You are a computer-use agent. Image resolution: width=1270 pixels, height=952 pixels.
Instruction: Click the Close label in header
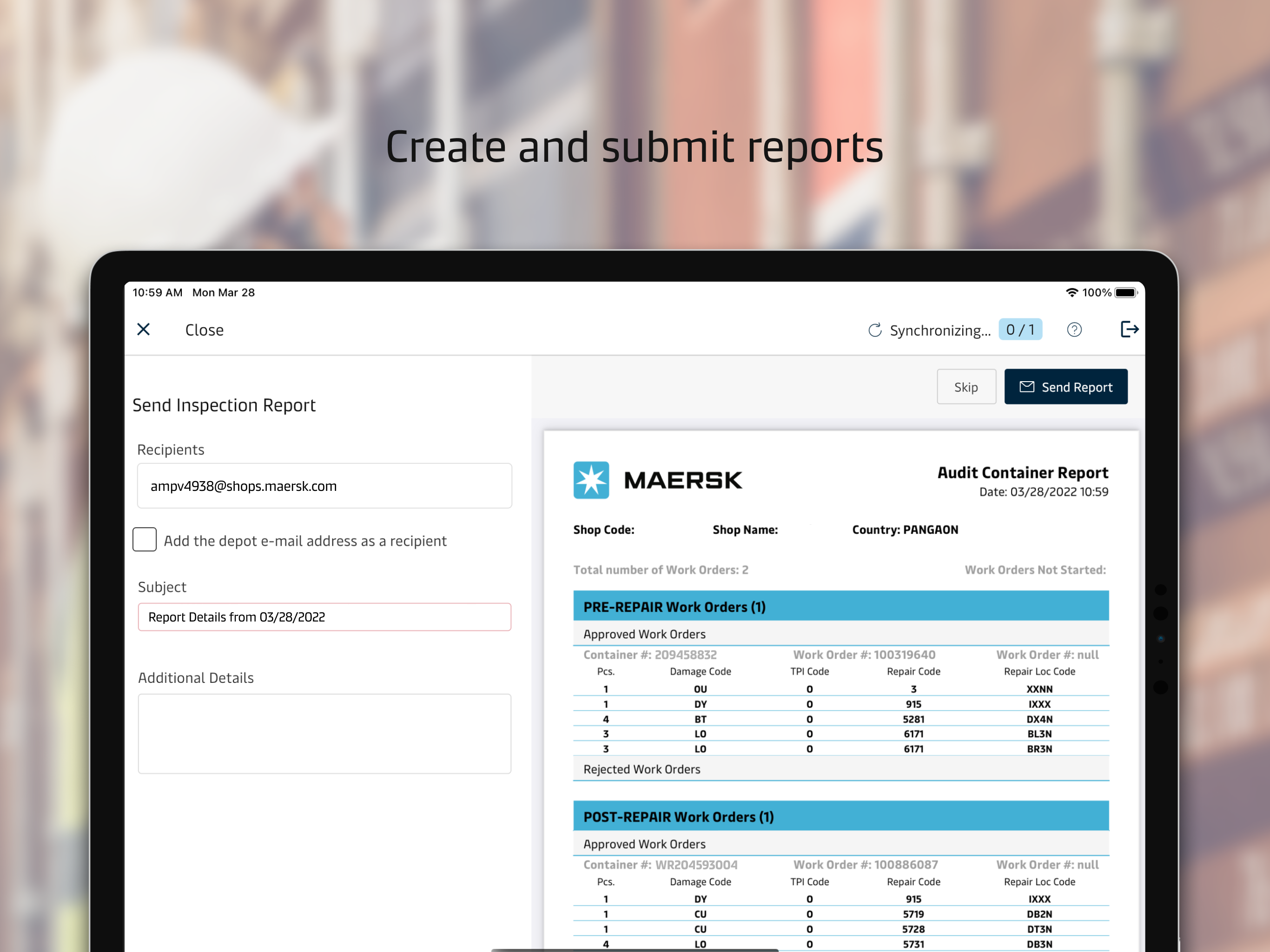click(205, 330)
